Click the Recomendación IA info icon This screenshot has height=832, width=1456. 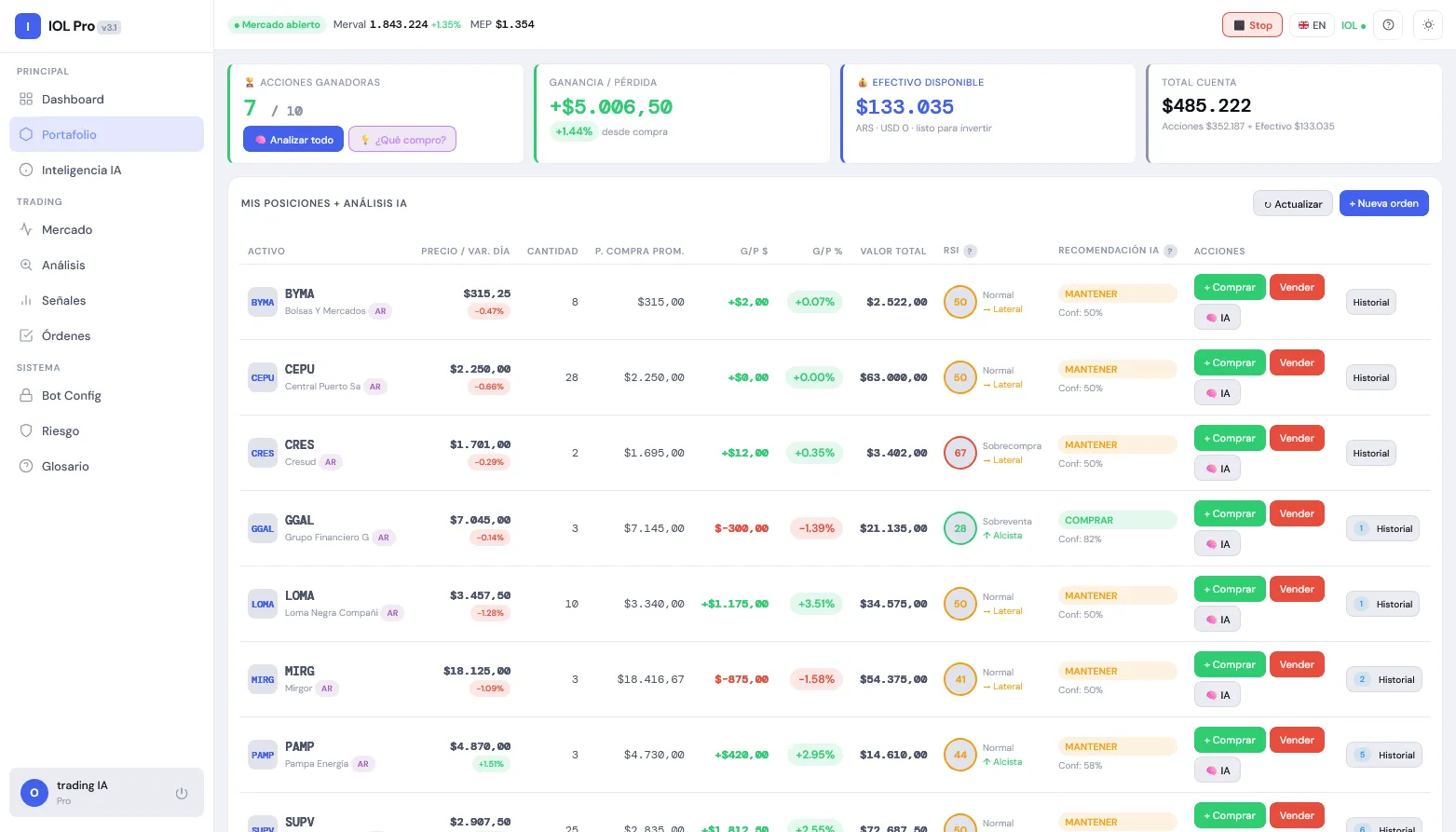coord(1170,251)
